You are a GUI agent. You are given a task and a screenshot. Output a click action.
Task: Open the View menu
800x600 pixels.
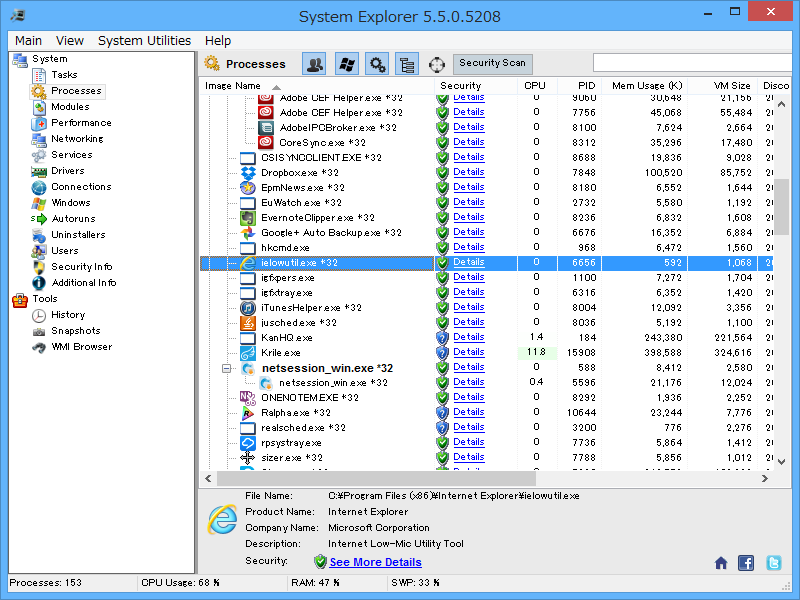pyautogui.click(x=69, y=41)
